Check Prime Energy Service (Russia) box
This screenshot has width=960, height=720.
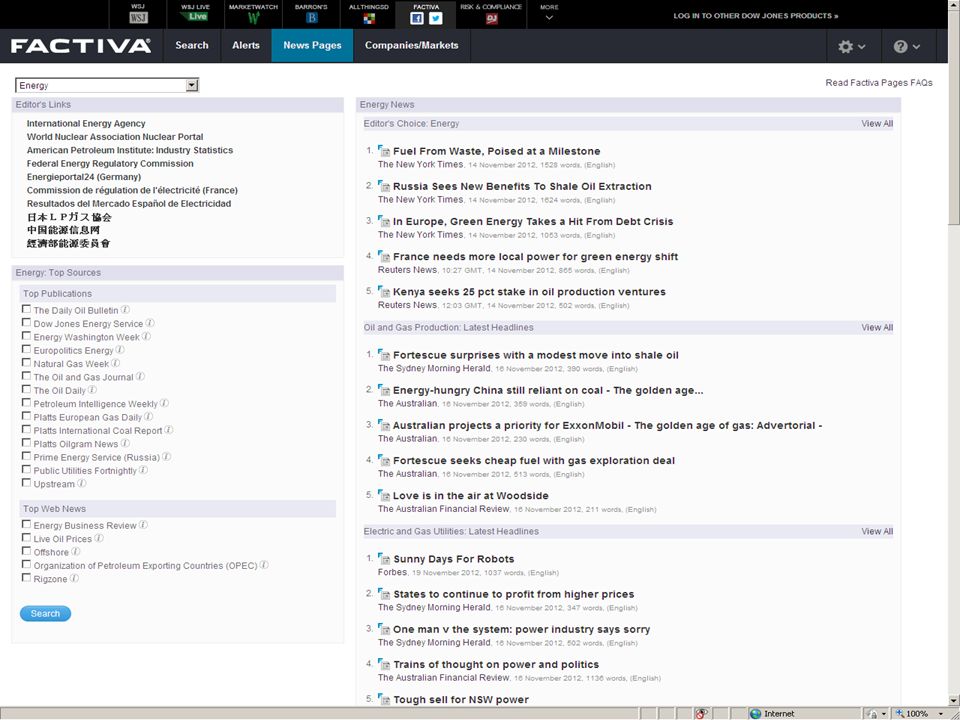pyautogui.click(x=26, y=456)
